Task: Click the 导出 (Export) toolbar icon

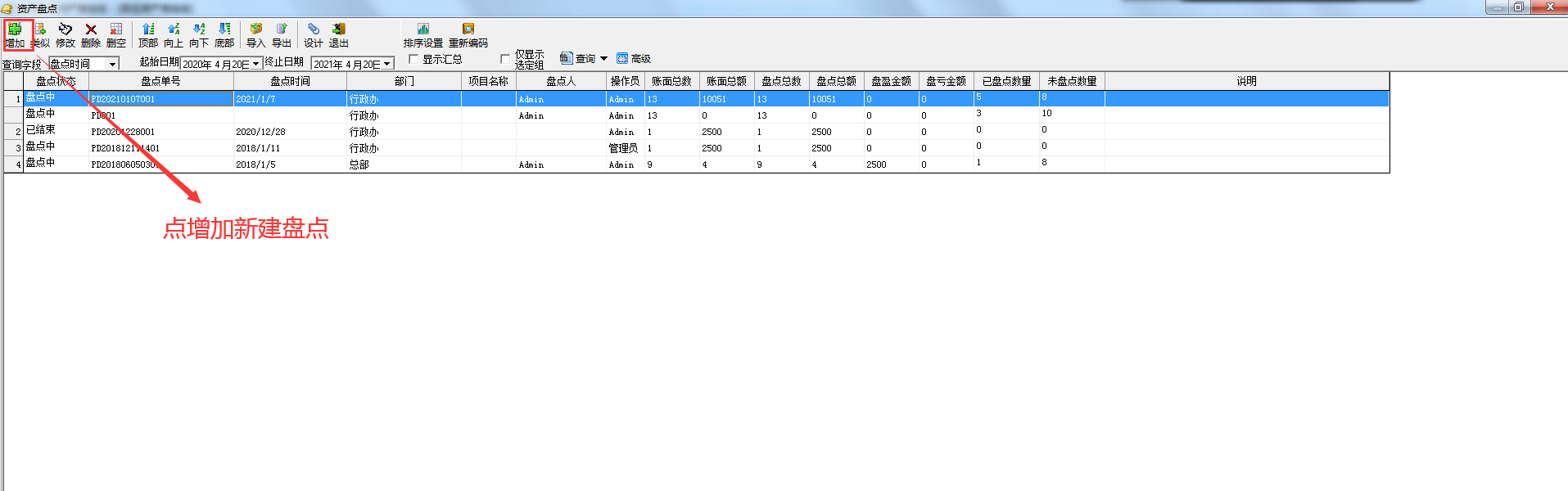Action: pos(282,30)
